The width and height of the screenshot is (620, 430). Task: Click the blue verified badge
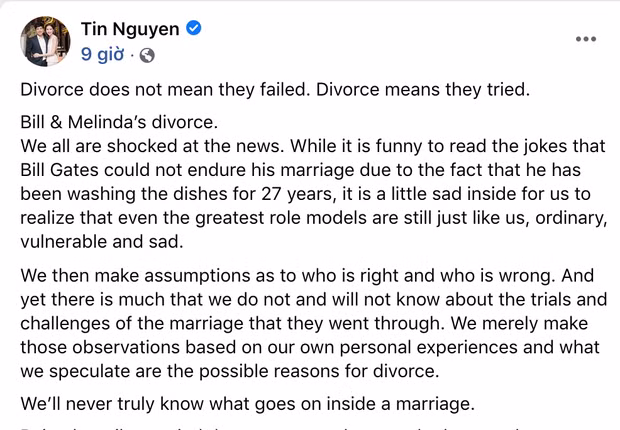tap(195, 29)
